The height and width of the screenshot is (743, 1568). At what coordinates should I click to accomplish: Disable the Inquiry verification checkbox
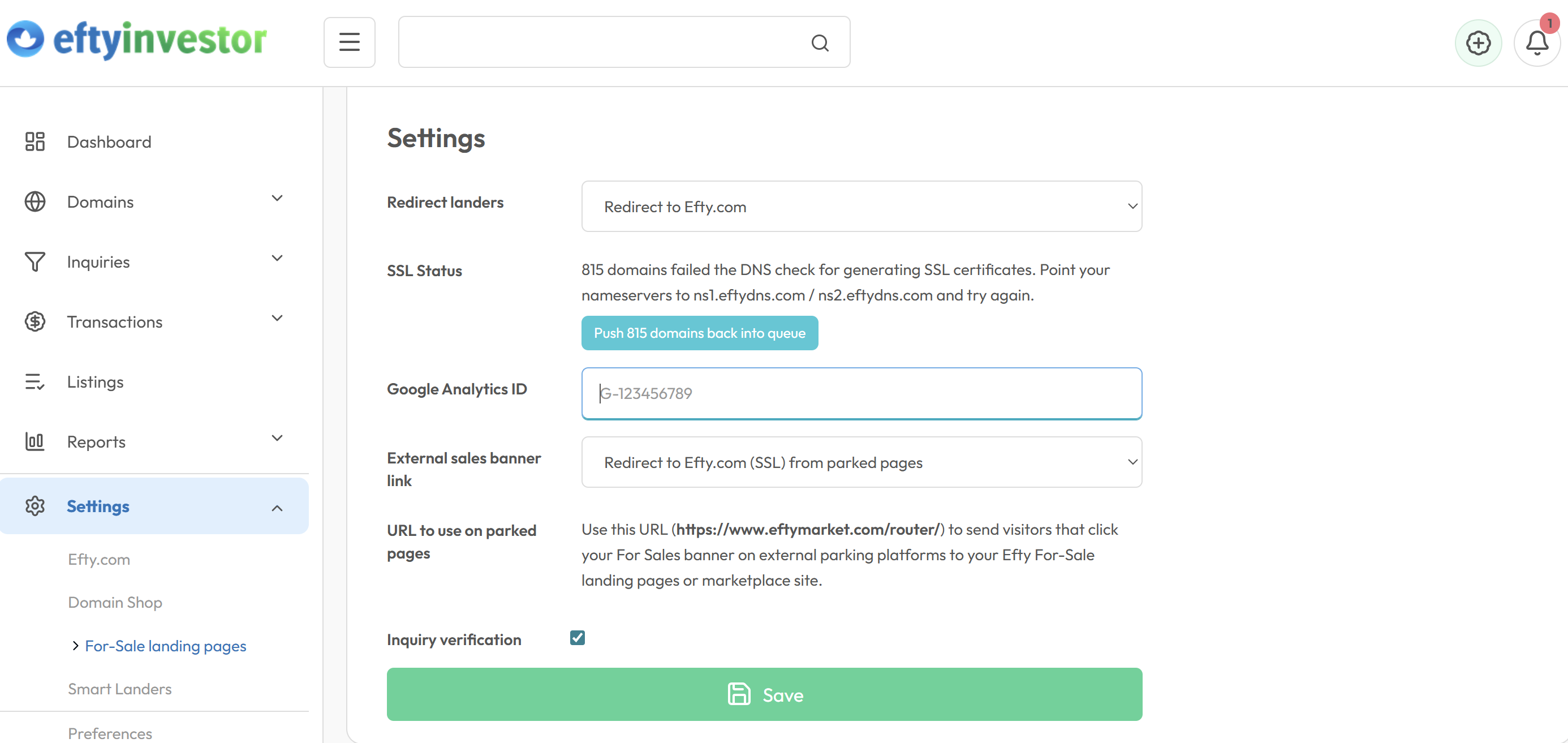click(x=576, y=637)
